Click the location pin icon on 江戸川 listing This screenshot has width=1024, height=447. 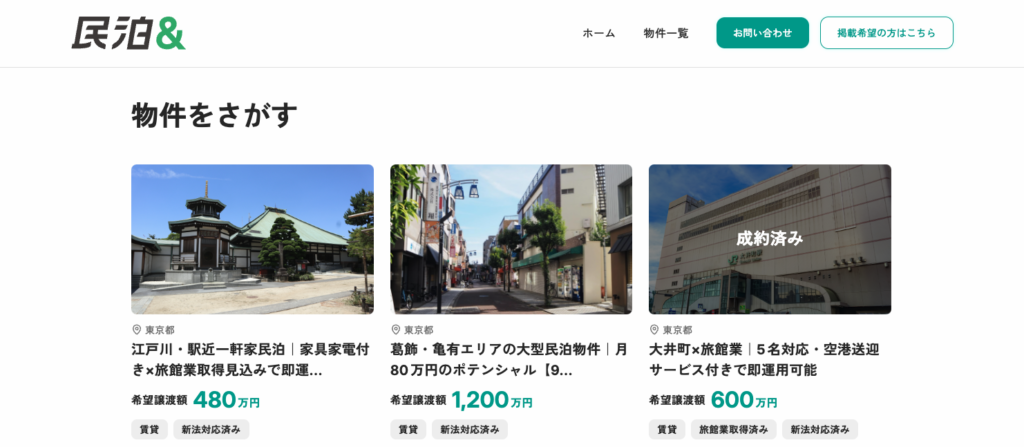[x=136, y=330]
